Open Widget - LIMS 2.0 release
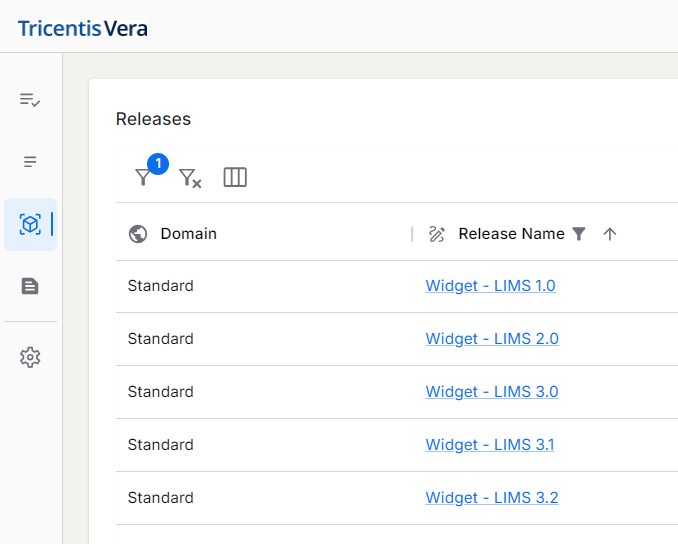Viewport: 678px width, 544px height. [492, 339]
